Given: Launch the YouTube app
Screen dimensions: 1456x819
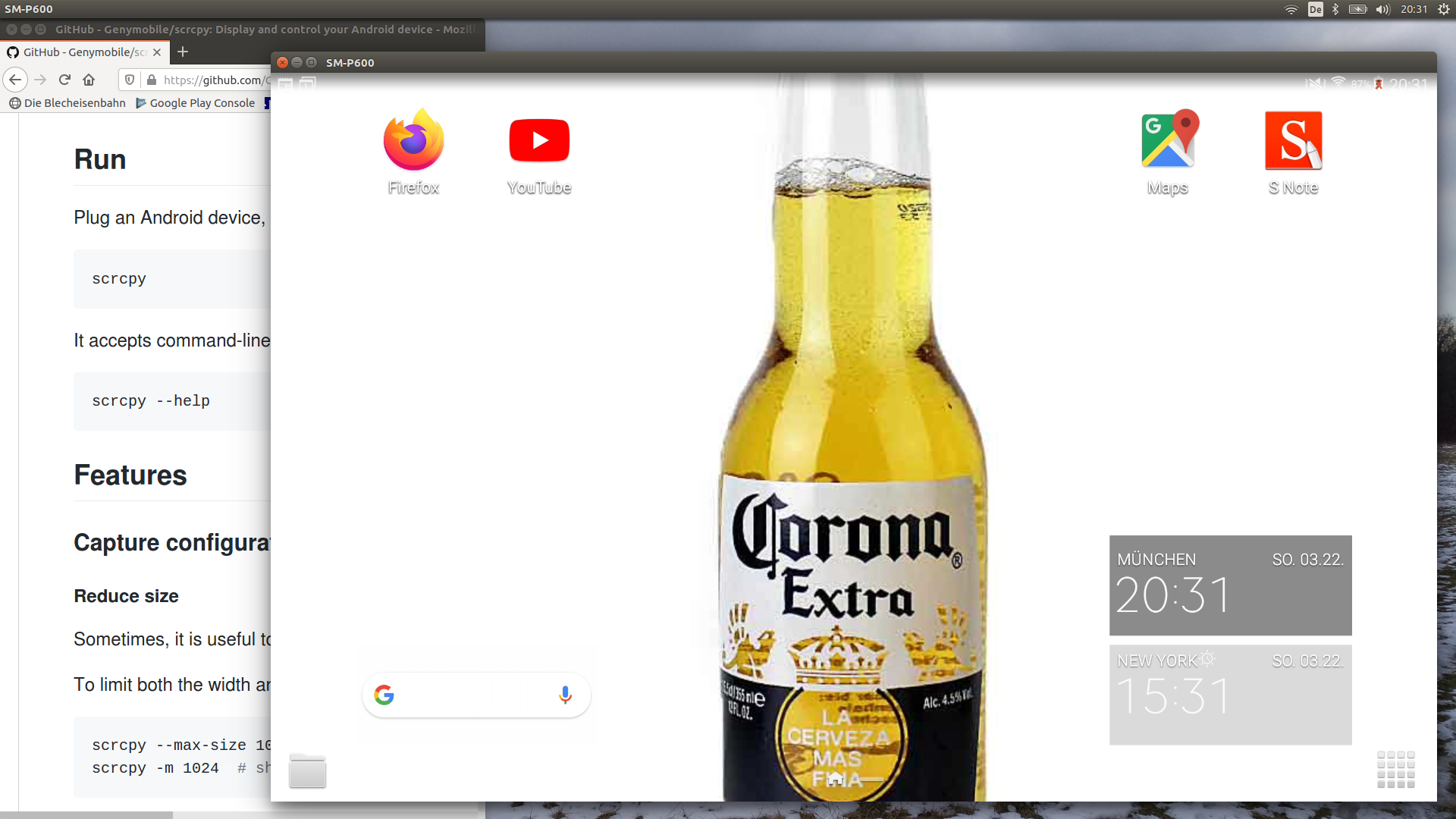Looking at the screenshot, I should pyautogui.click(x=539, y=141).
